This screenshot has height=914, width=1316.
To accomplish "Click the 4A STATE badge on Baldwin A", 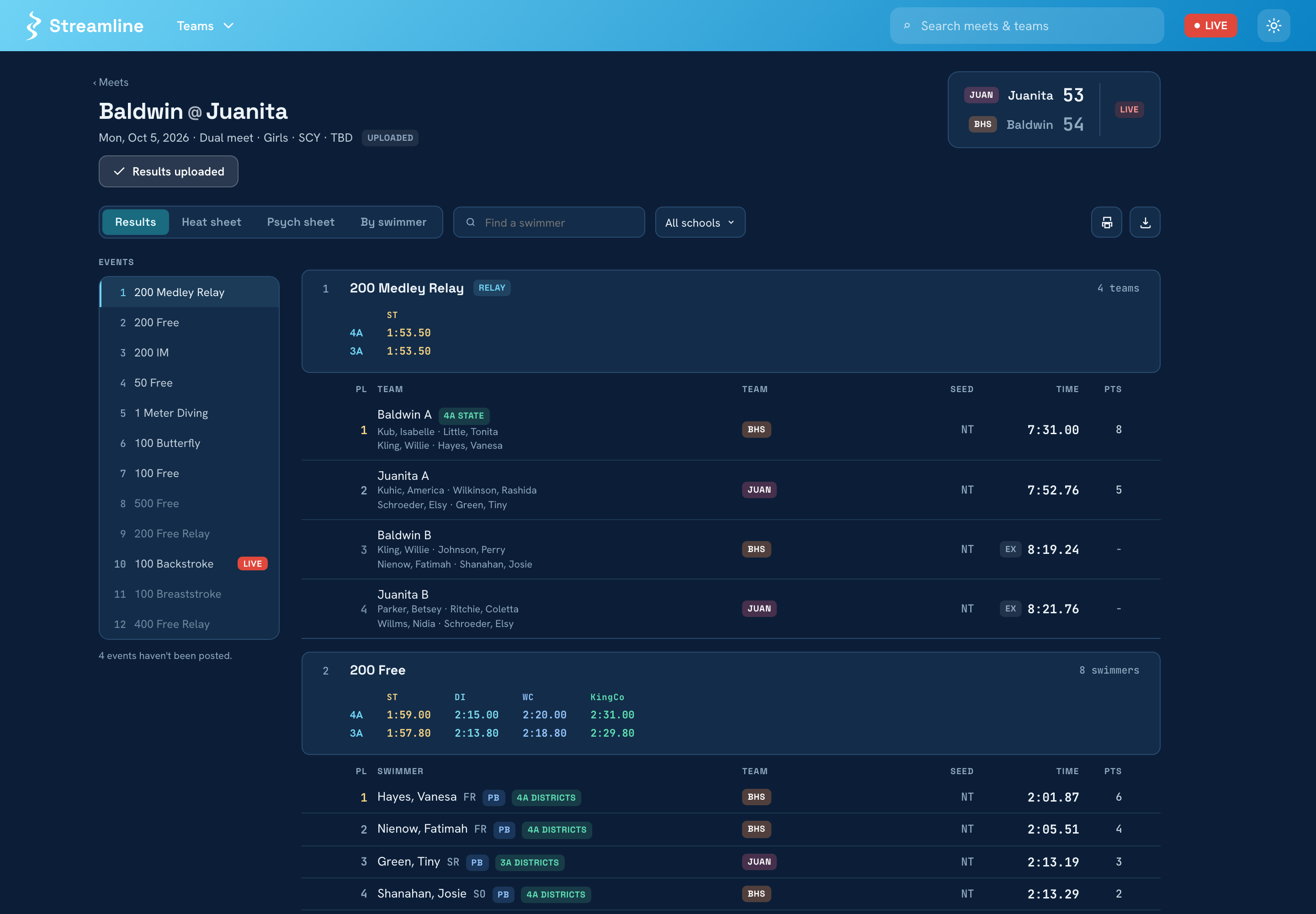I will [463, 416].
